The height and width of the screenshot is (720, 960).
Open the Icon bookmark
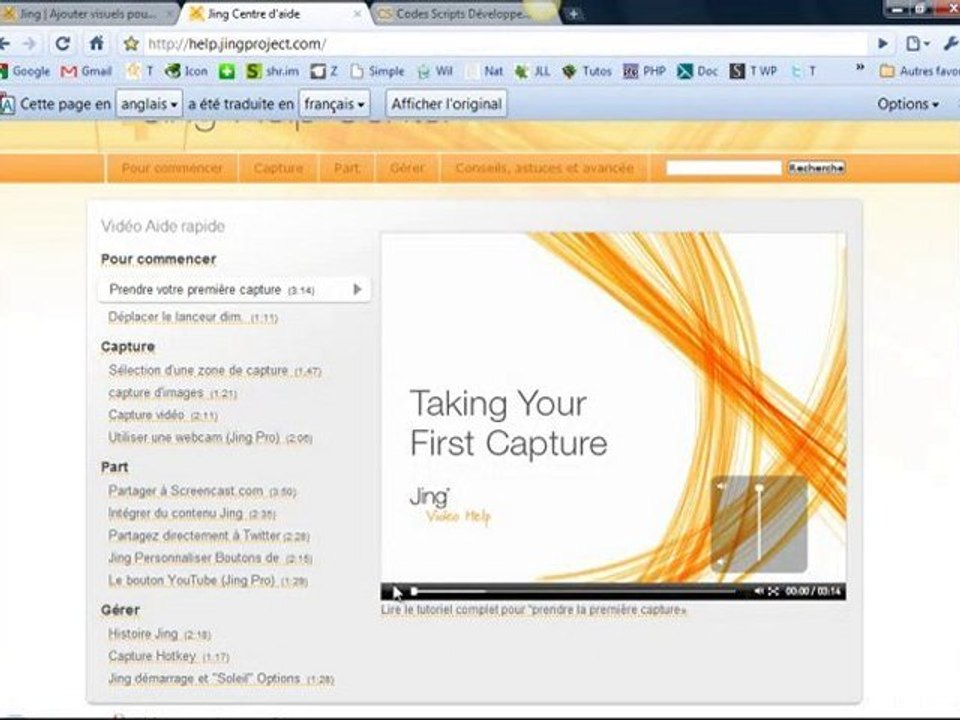pyautogui.click(x=187, y=71)
